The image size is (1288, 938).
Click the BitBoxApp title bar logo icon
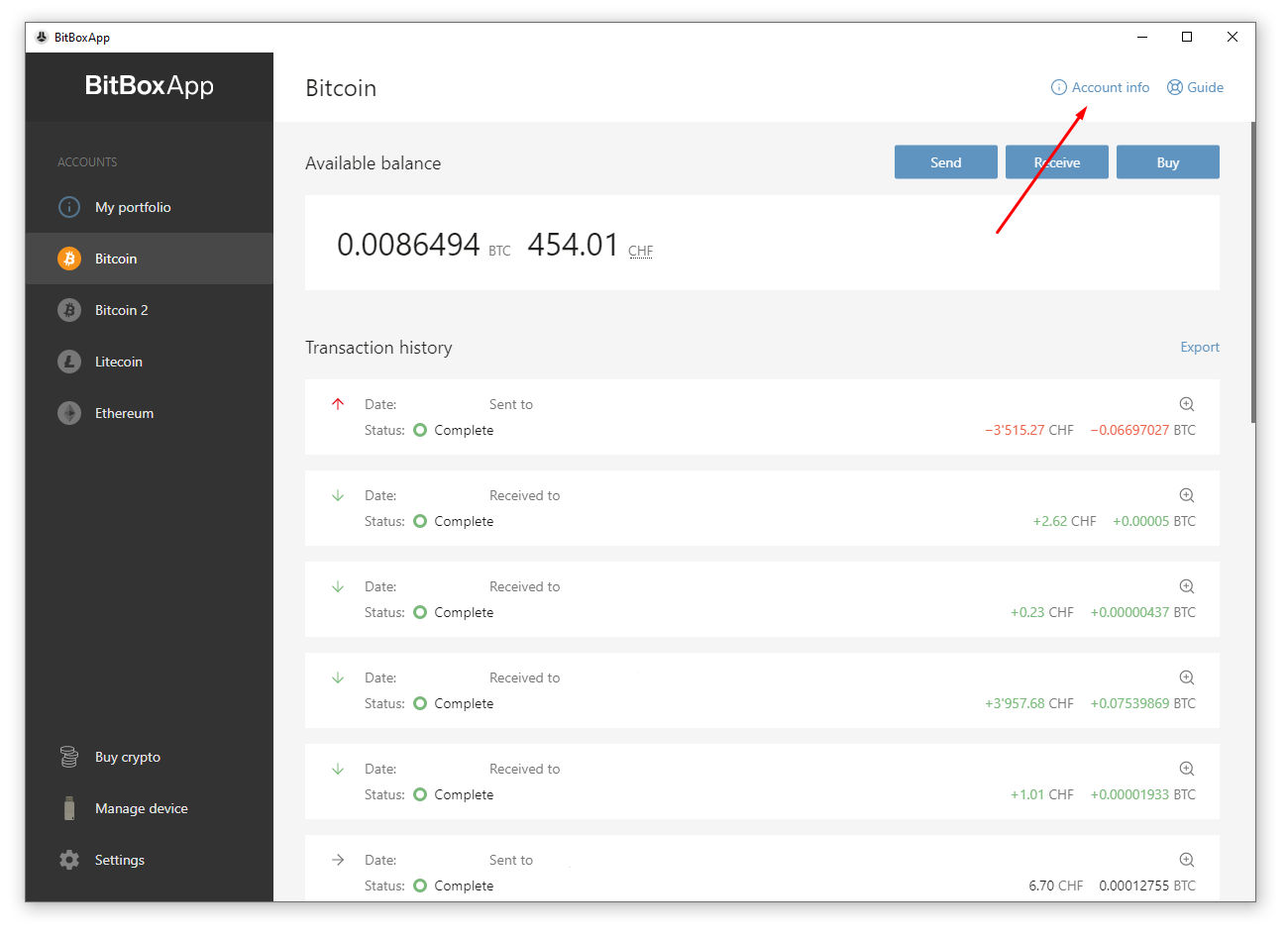click(x=42, y=38)
